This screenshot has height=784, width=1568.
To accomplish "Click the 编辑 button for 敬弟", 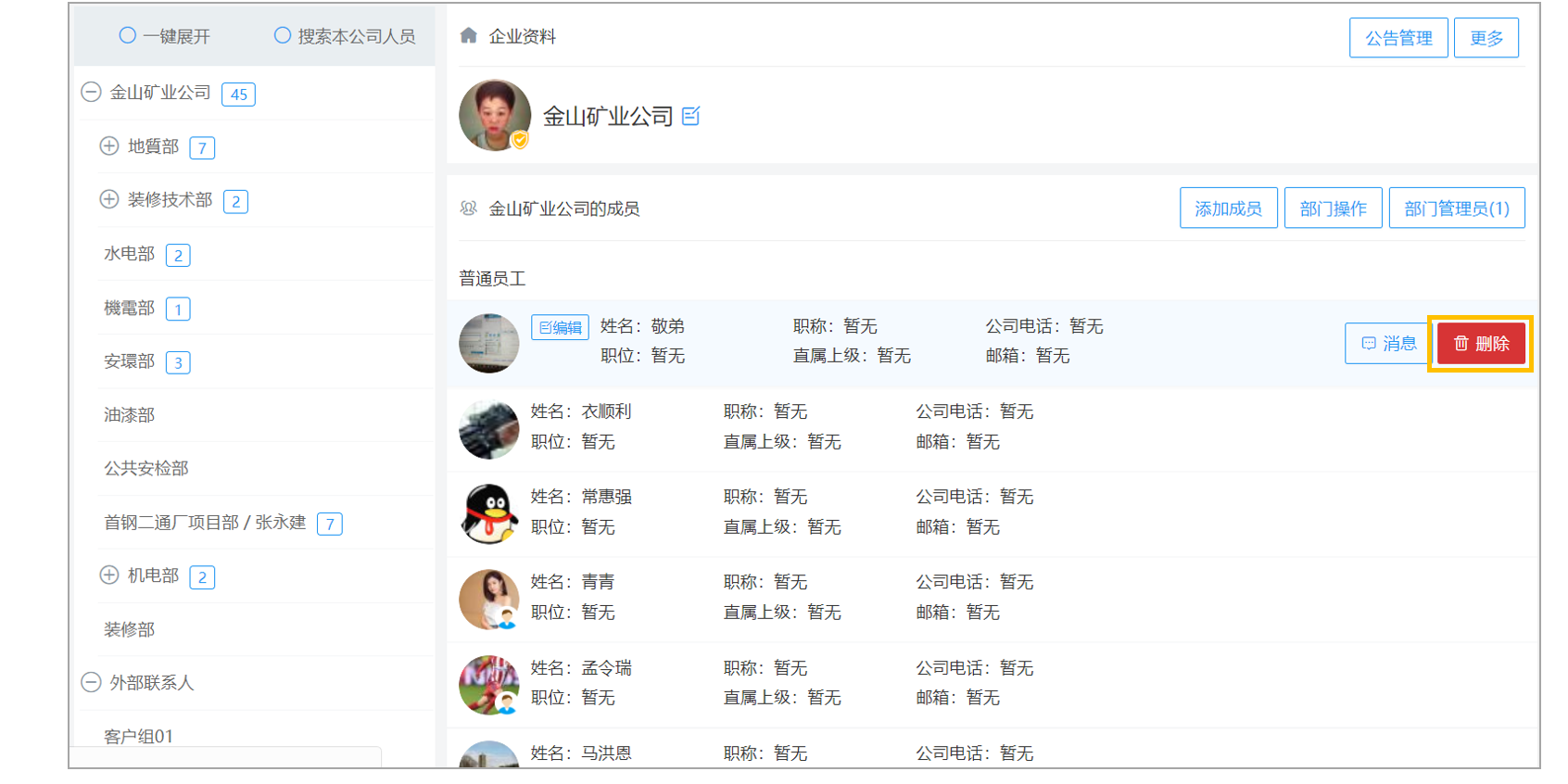I will pos(561,327).
